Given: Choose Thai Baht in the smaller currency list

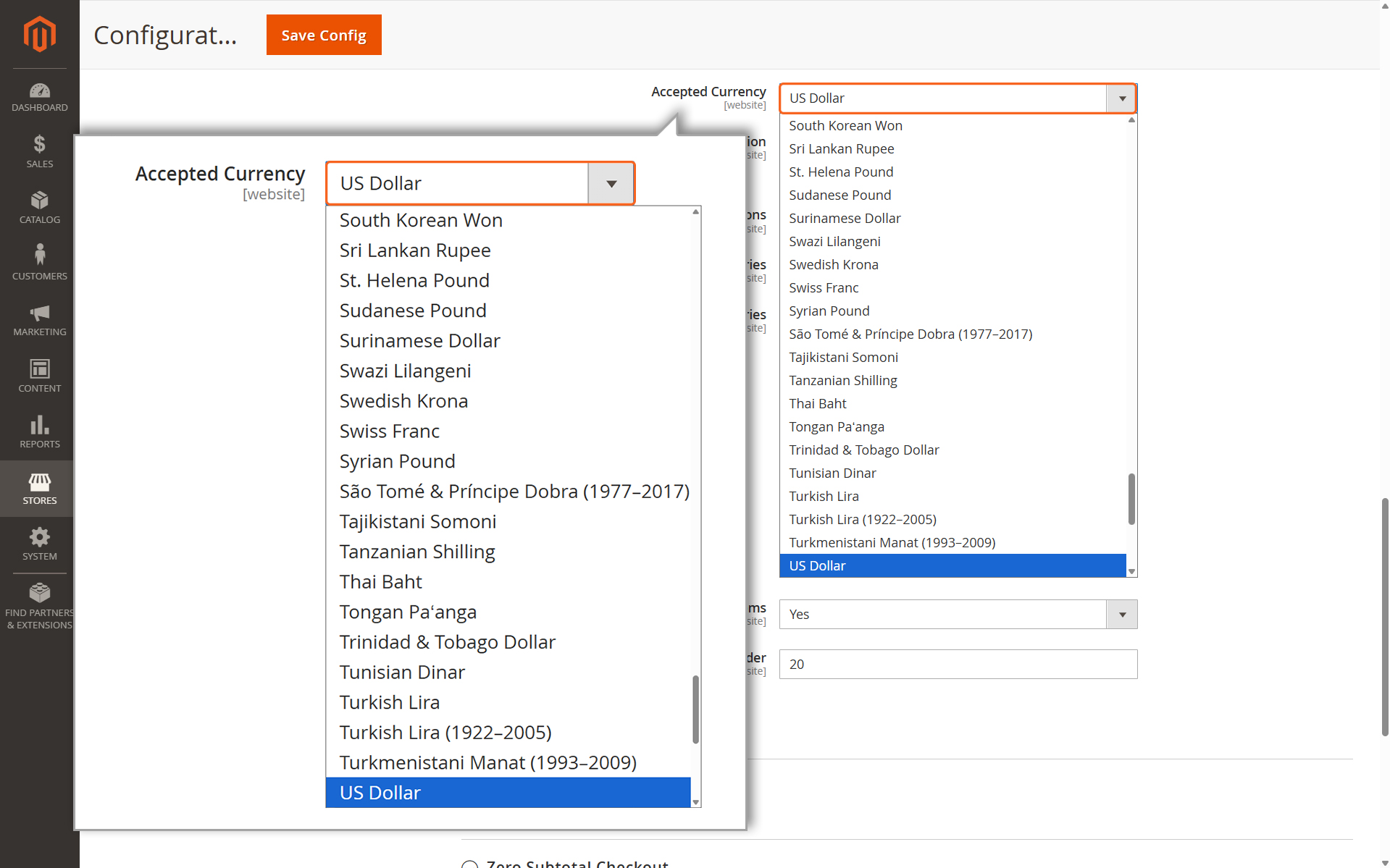Looking at the screenshot, I should 818,404.
